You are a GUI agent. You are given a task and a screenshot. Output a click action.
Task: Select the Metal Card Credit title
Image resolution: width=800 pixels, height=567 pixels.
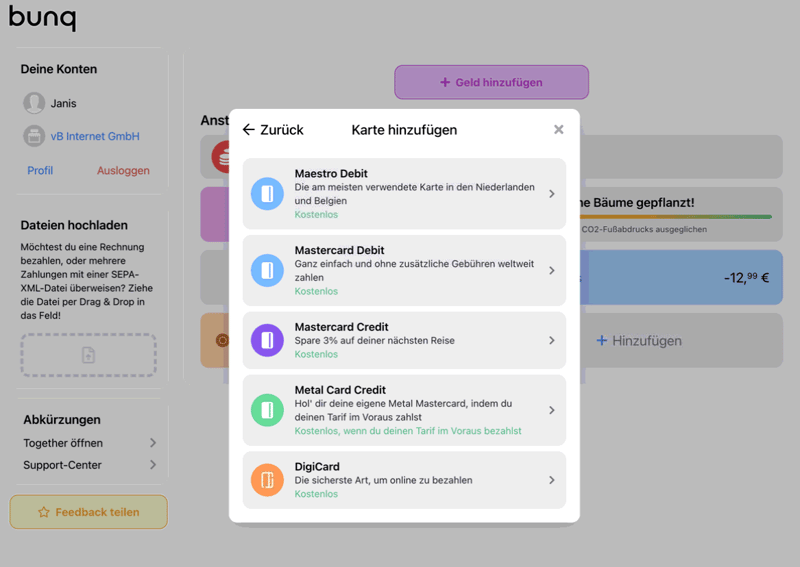tap(340, 390)
